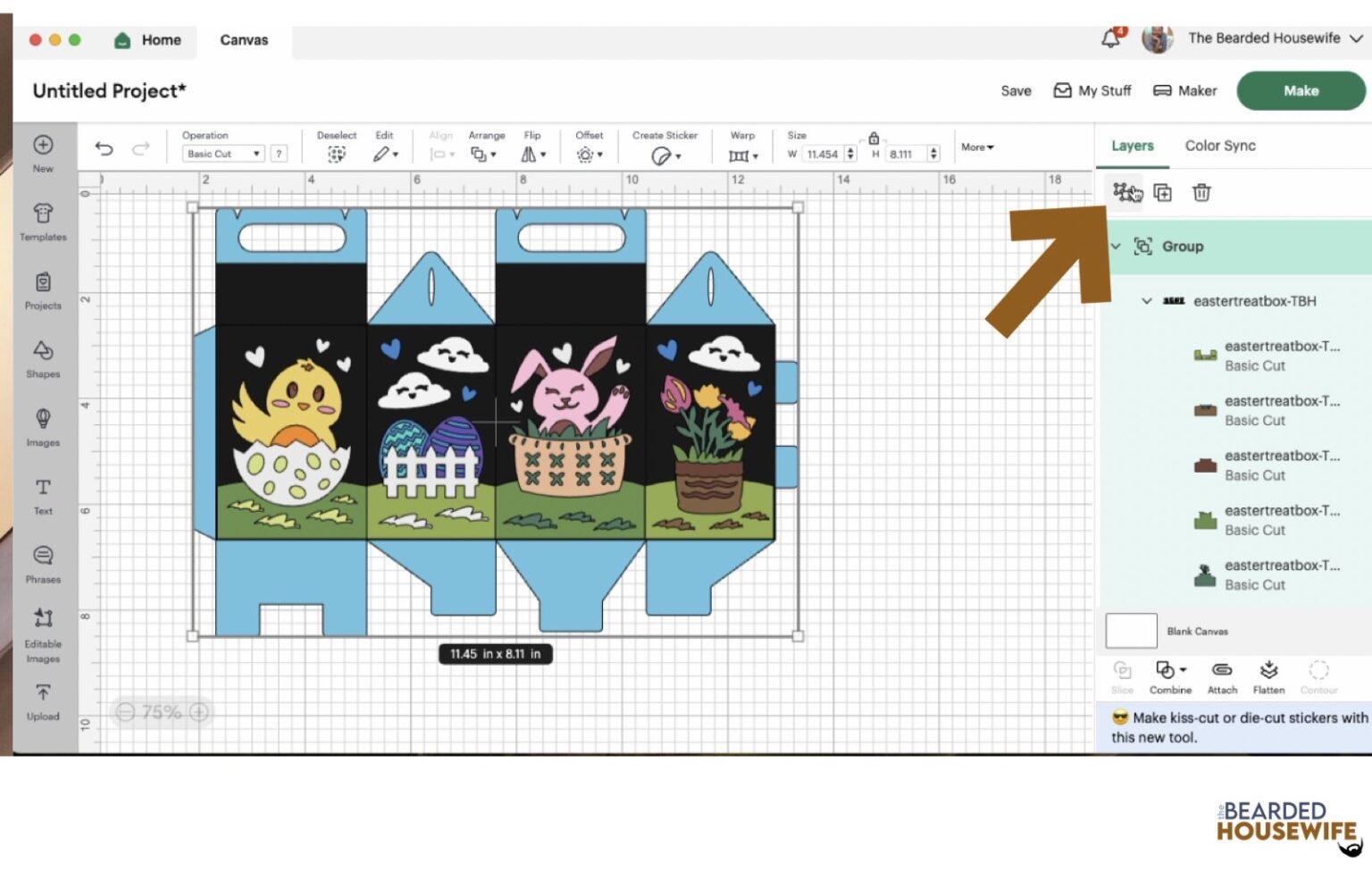Open the Operation Basic Cut dropdown
The height and width of the screenshot is (872, 1372).
click(223, 154)
